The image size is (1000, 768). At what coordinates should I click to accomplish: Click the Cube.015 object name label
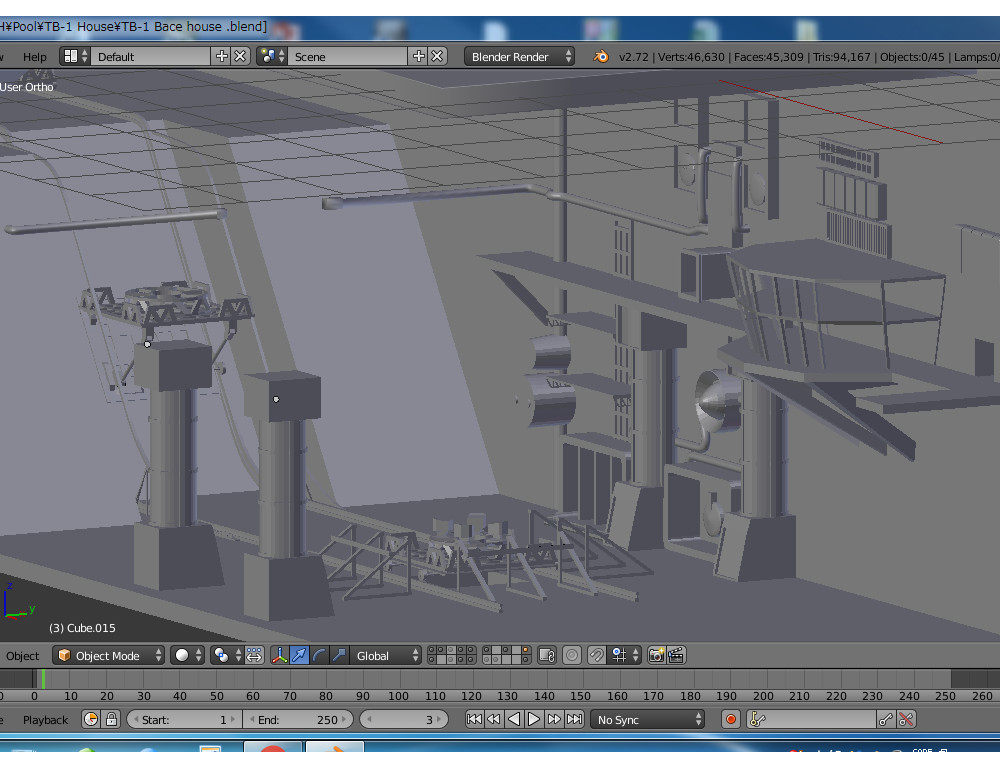[x=82, y=628]
